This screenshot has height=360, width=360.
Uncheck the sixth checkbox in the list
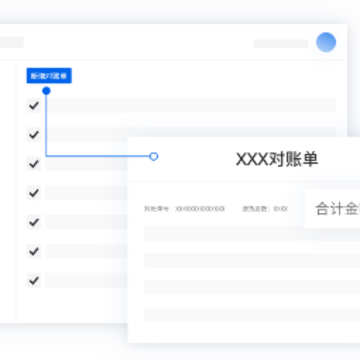click(x=34, y=251)
